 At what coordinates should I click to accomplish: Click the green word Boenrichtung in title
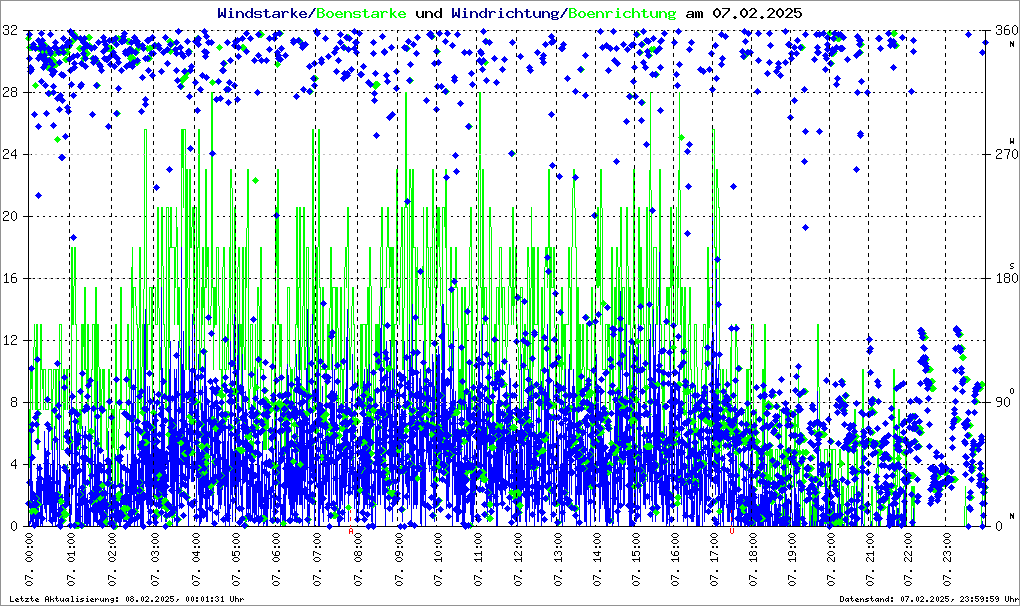coord(622,13)
